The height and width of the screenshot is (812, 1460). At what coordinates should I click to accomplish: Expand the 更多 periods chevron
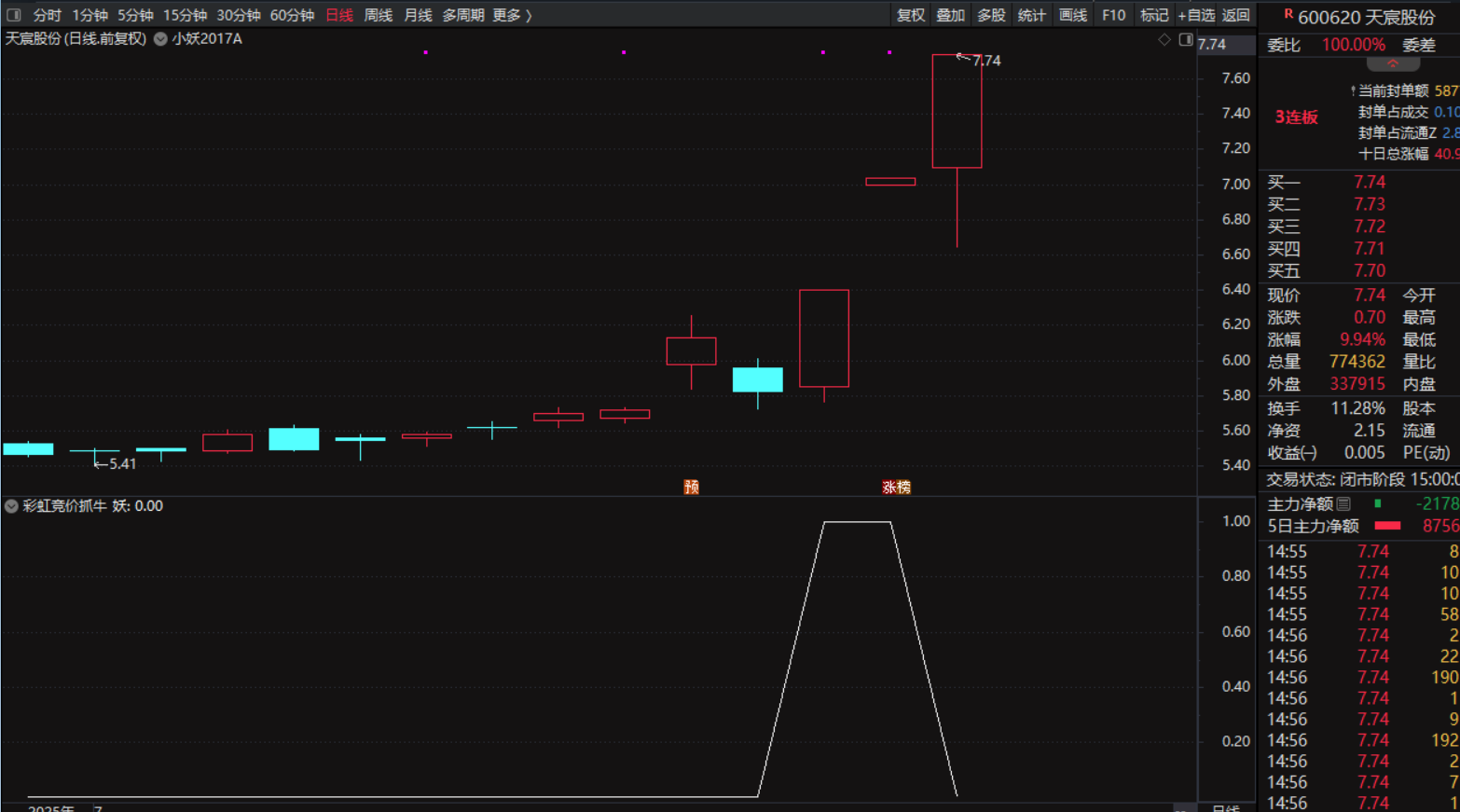tap(529, 15)
